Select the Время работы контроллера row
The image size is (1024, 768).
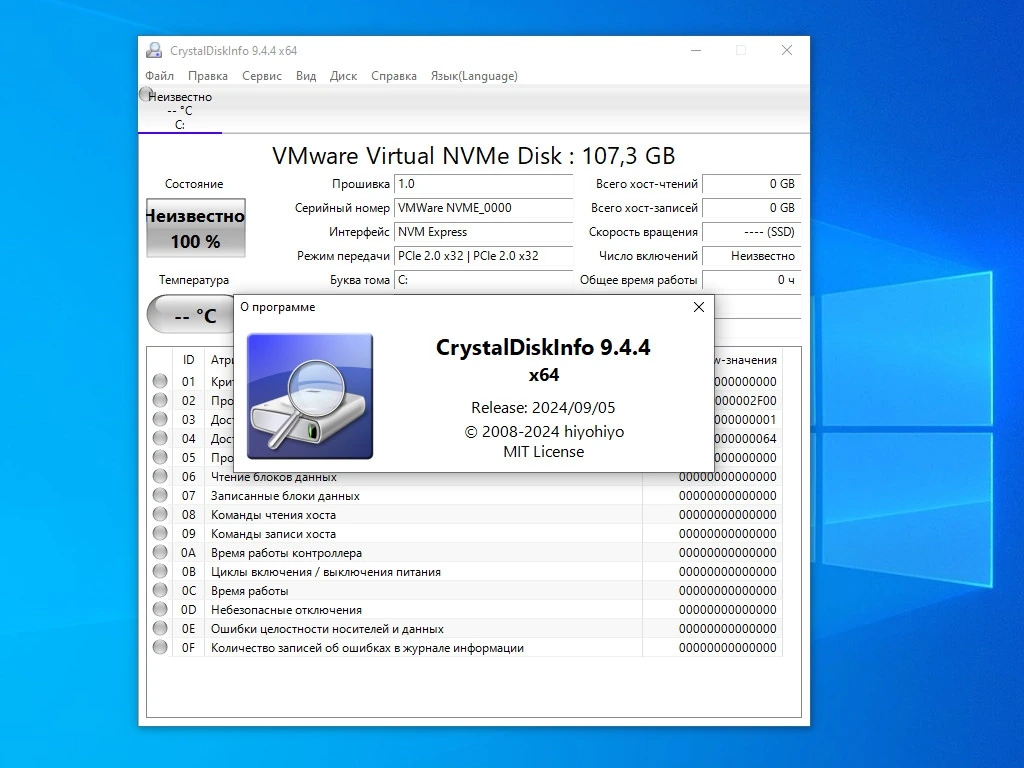(x=465, y=552)
